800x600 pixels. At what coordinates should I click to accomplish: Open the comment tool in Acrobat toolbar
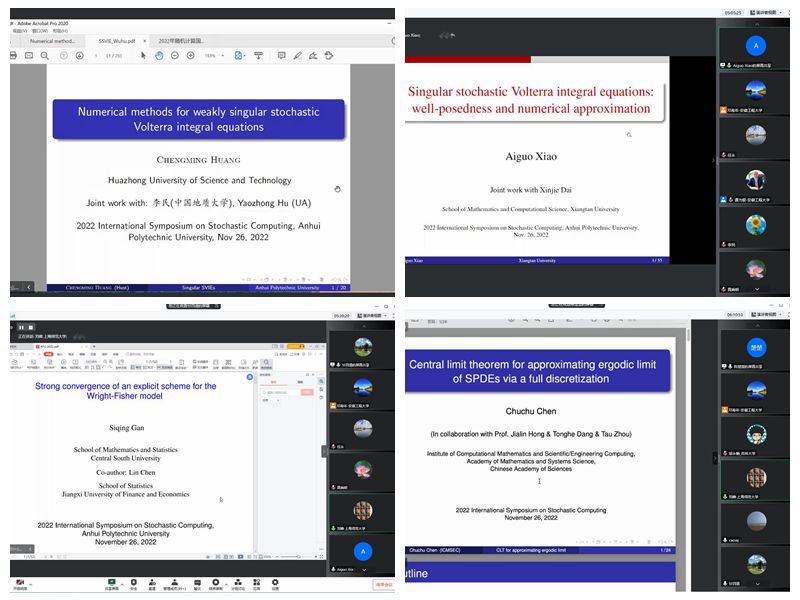[x=281, y=55]
